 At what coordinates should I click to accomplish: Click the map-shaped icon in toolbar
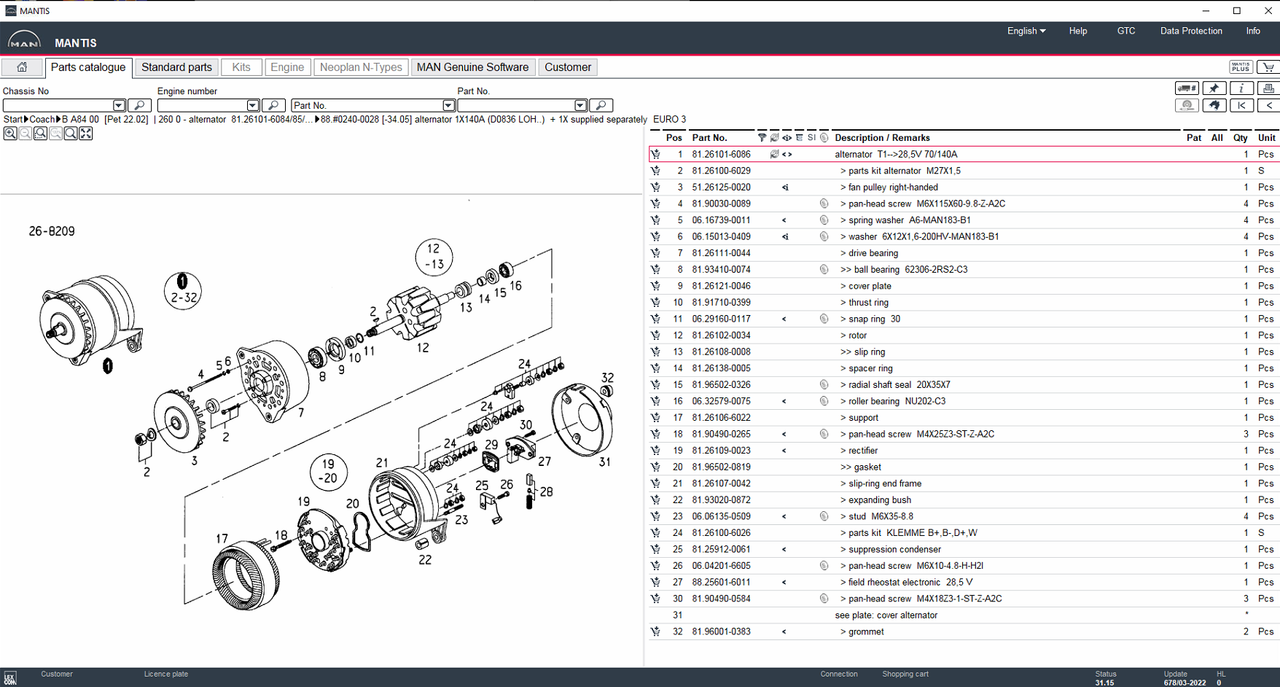point(1214,105)
